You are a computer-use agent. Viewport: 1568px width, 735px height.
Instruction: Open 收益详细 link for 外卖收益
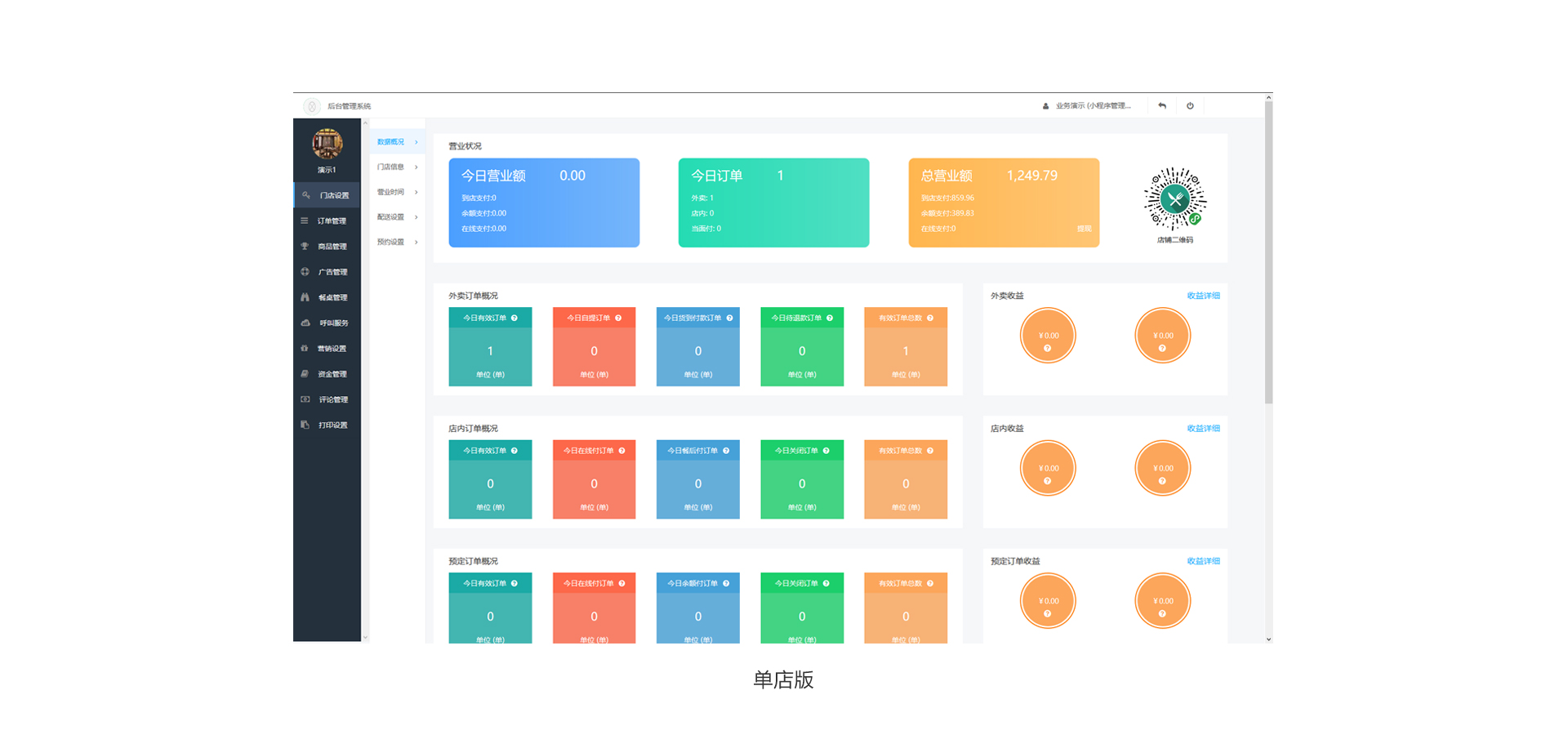[x=1203, y=296]
